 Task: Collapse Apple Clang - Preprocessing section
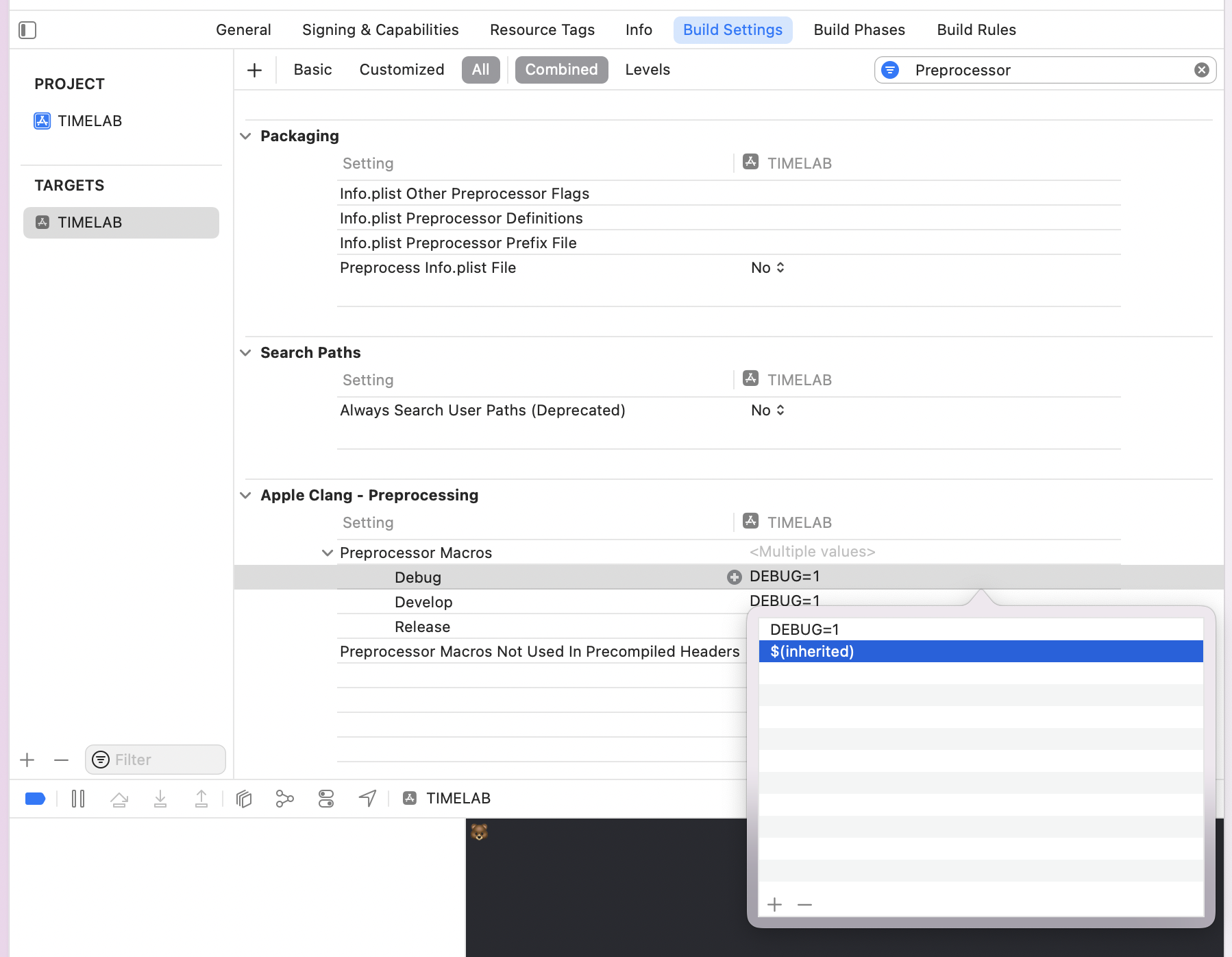click(246, 496)
